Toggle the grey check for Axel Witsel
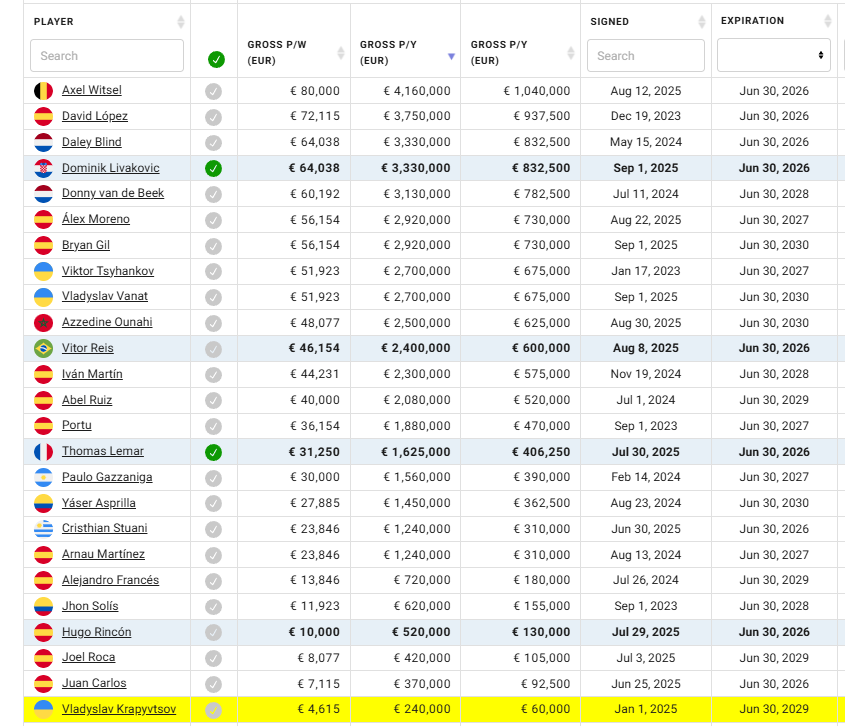This screenshot has width=845, height=726. [x=214, y=91]
